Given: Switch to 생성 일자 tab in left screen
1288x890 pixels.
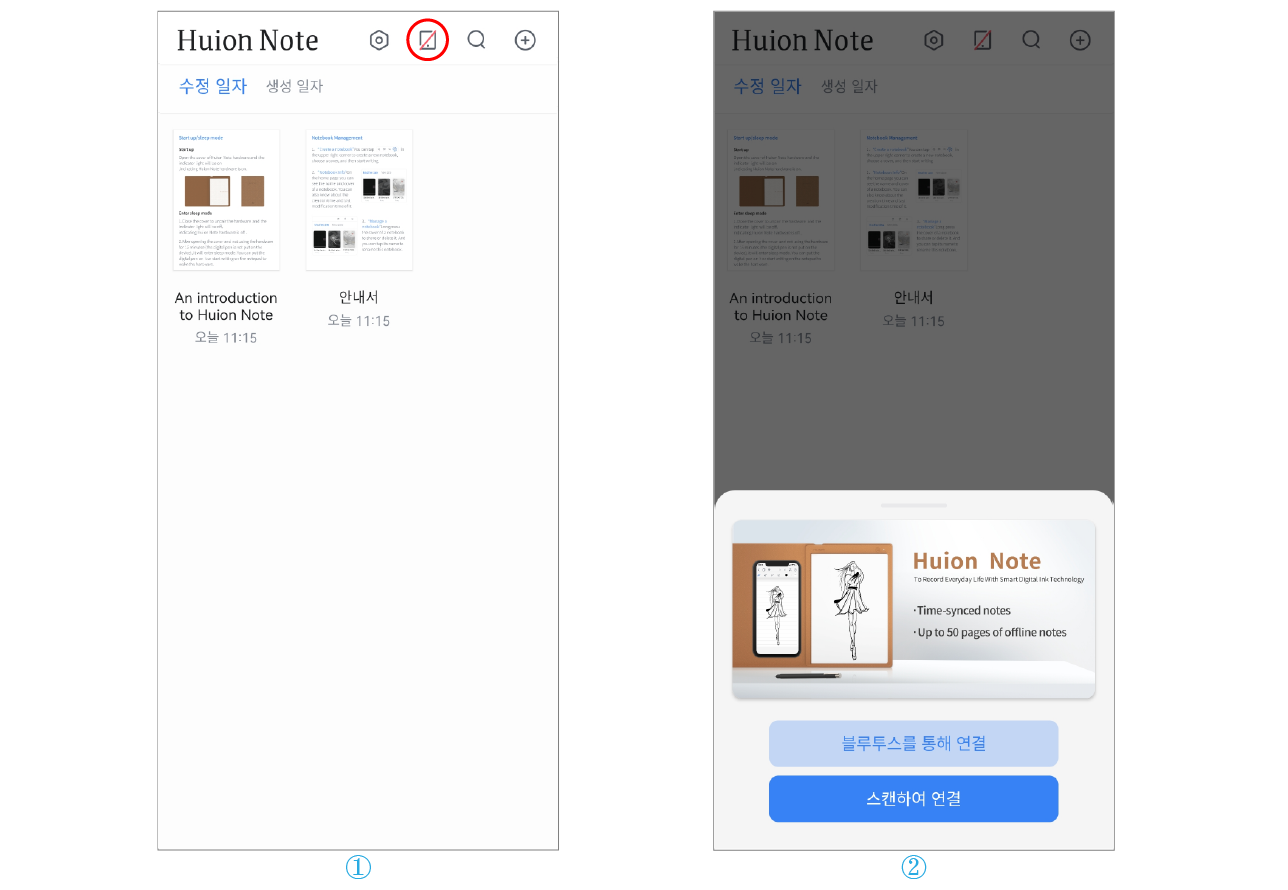Looking at the screenshot, I should click(294, 87).
